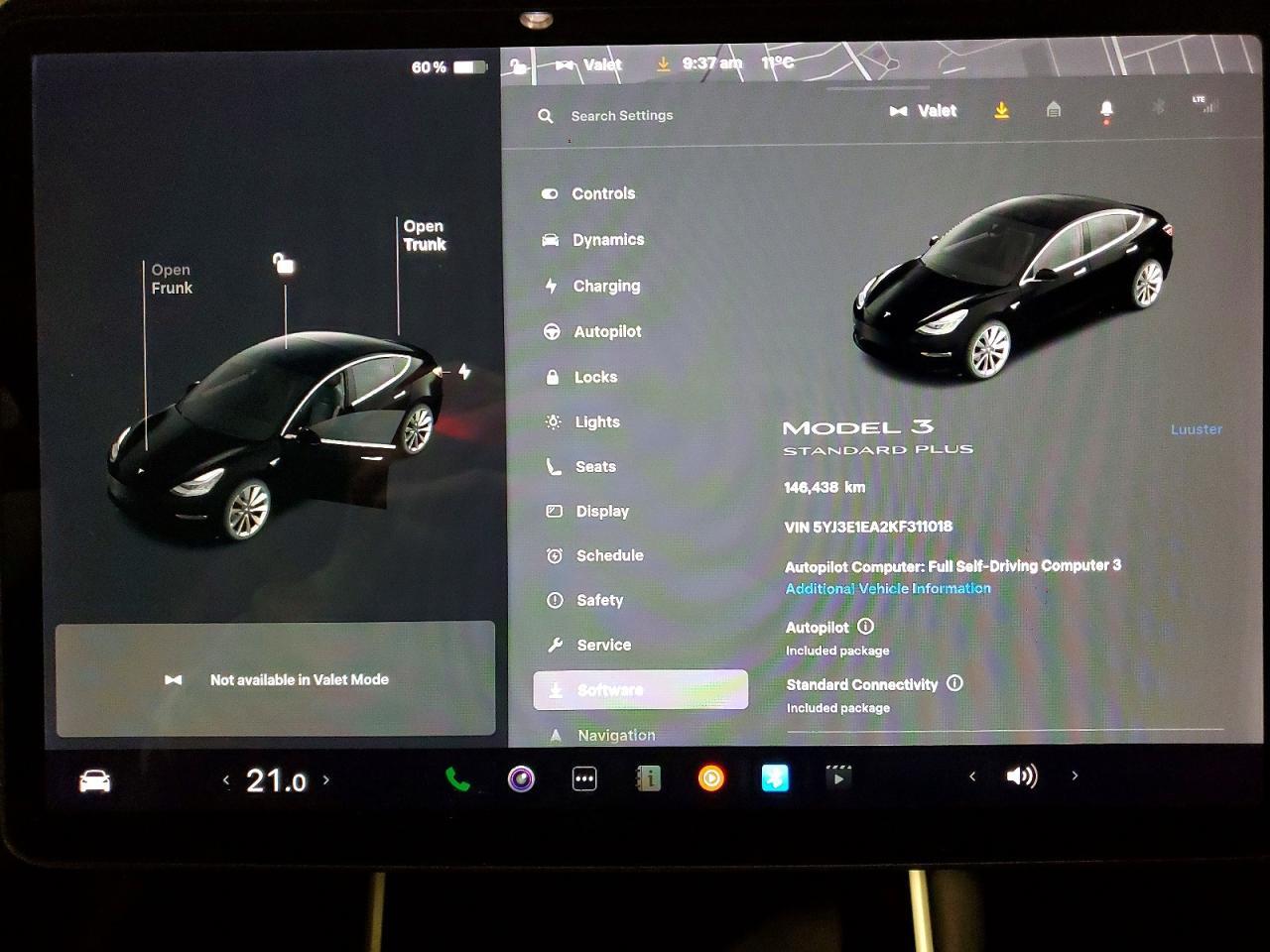Open the trunk
The height and width of the screenshot is (952, 1270).
[x=425, y=235]
